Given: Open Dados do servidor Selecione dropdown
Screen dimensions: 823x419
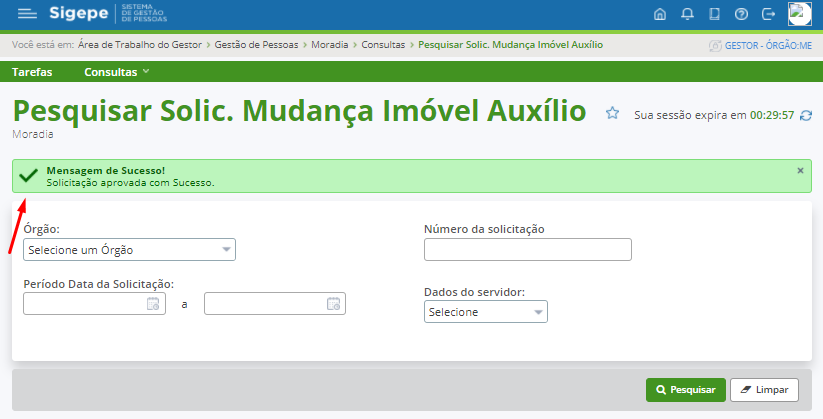Looking at the screenshot, I should point(486,312).
